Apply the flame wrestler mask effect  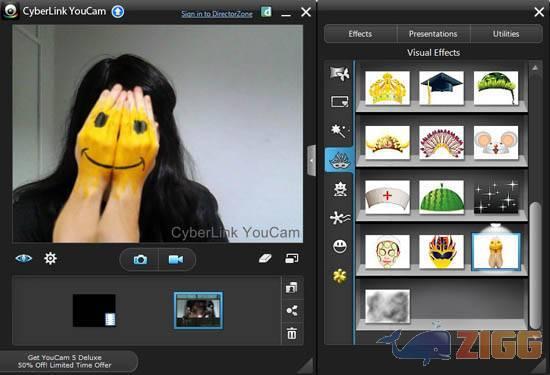click(441, 252)
